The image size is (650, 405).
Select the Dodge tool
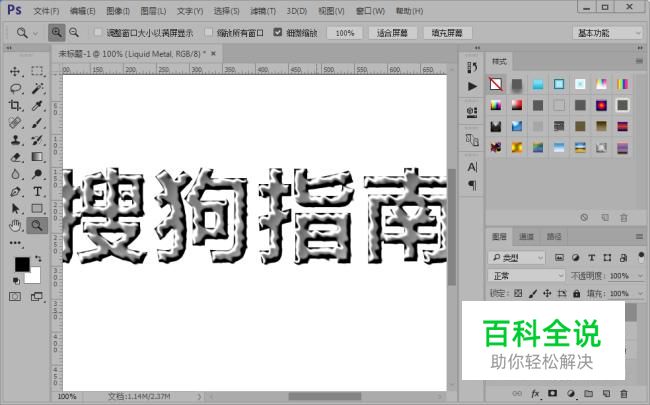click(37, 174)
